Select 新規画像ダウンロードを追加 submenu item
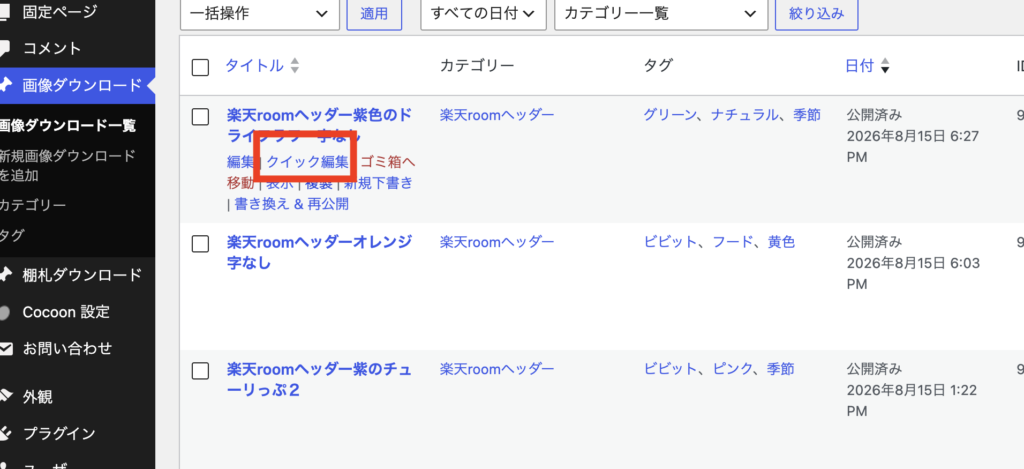The height and width of the screenshot is (469, 1024). pos(68,165)
